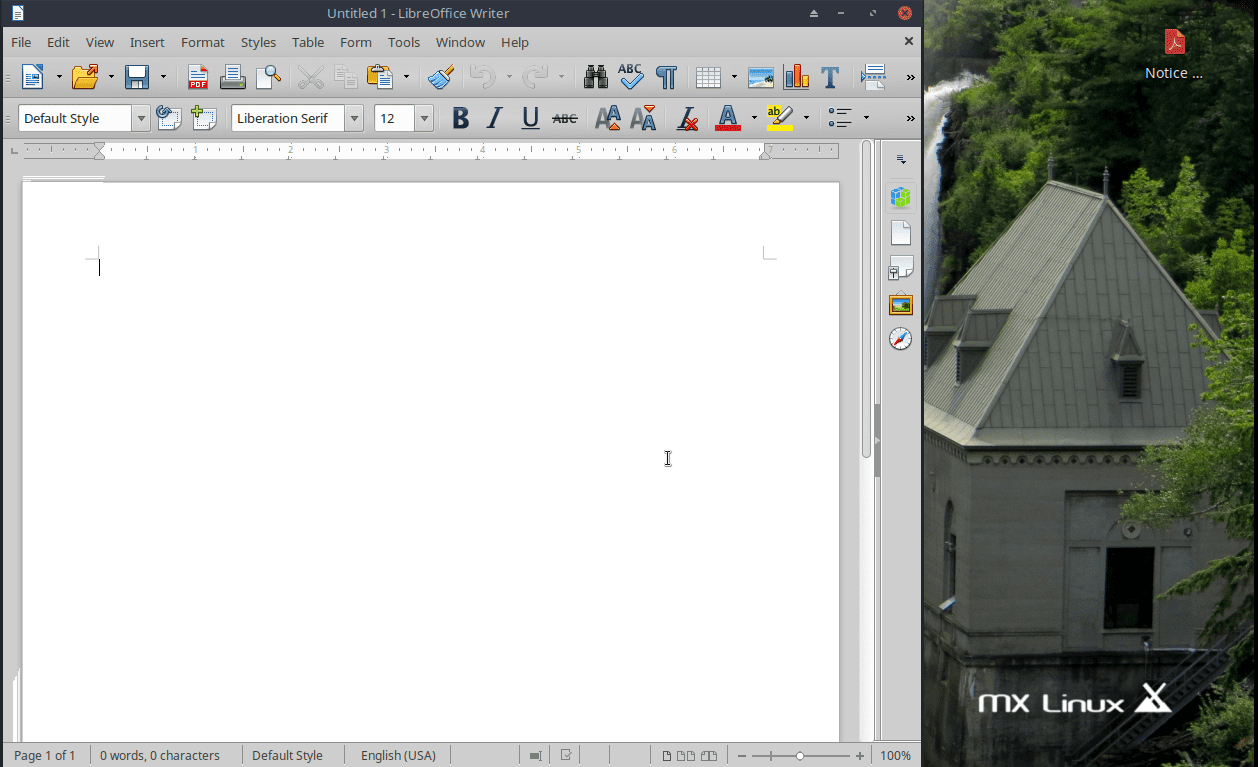
Task: Print the document with the printer icon
Action: (233, 77)
